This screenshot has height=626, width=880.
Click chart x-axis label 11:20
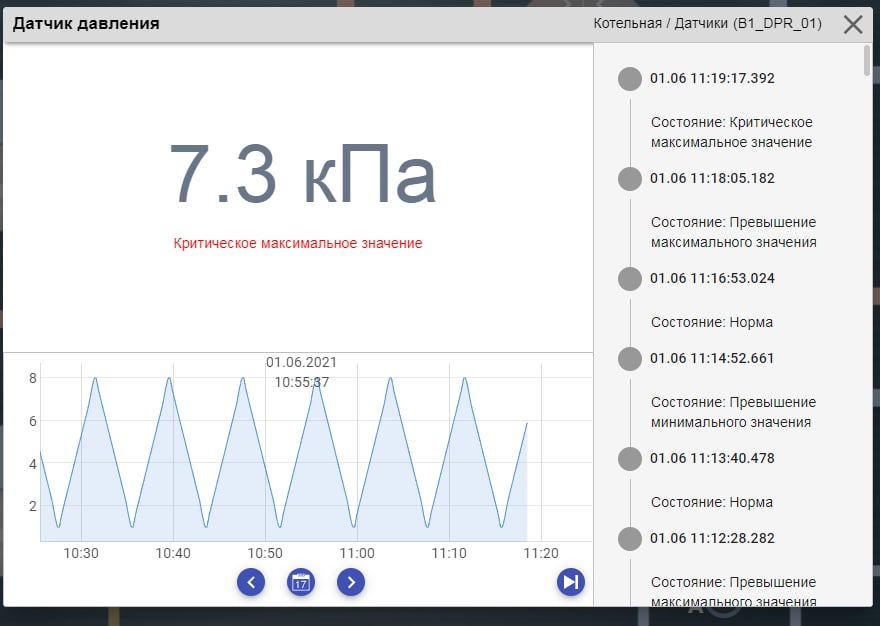tap(541, 553)
